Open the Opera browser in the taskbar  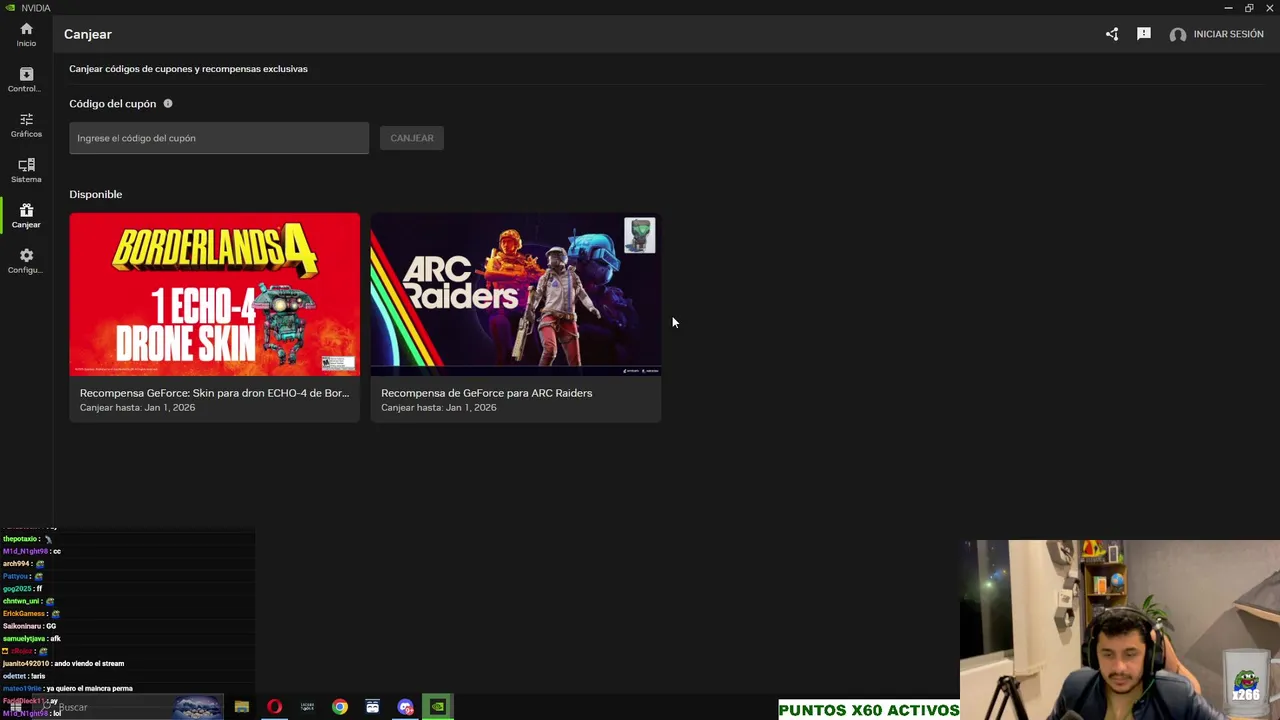click(274, 707)
